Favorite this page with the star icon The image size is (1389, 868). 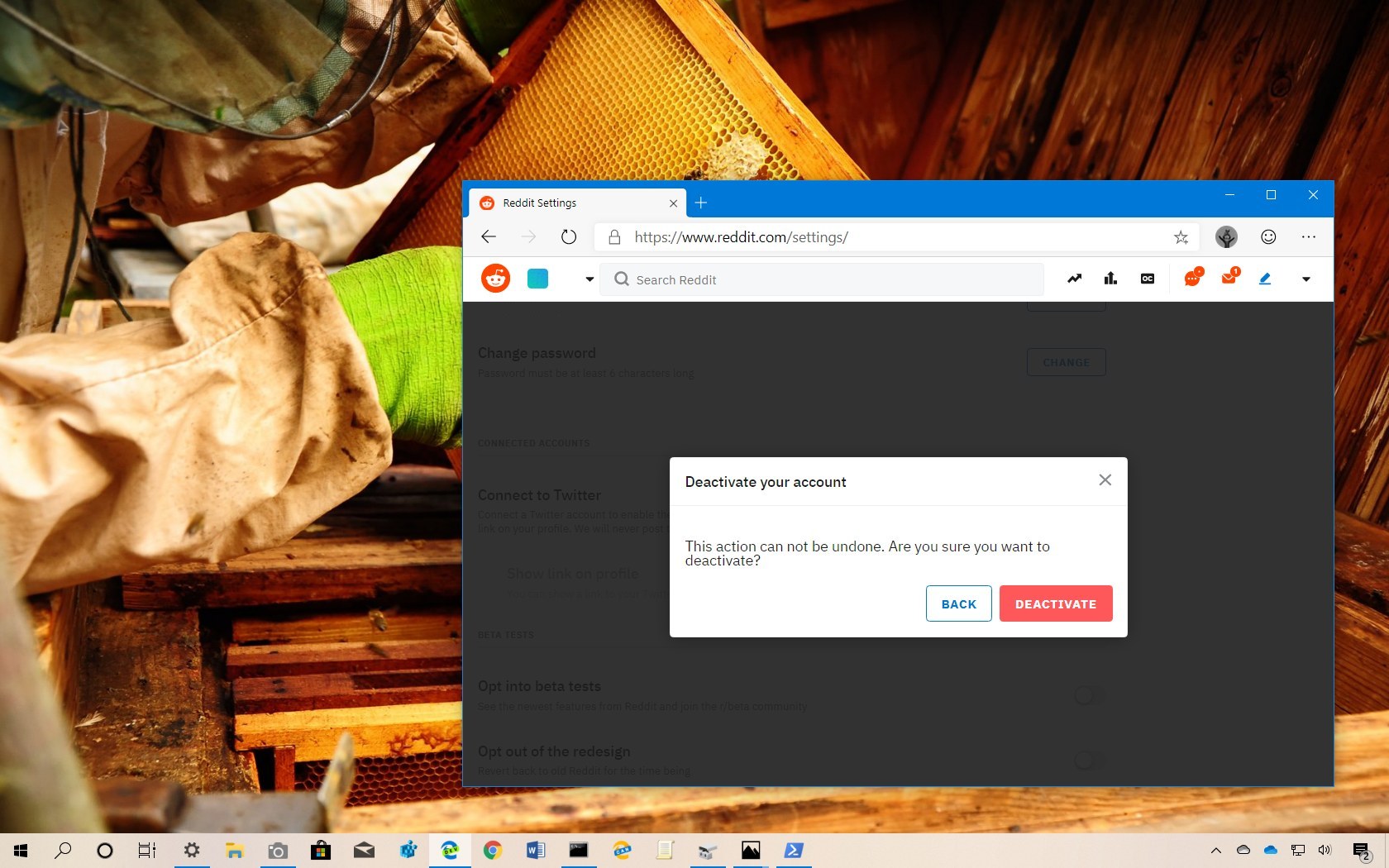click(x=1181, y=237)
